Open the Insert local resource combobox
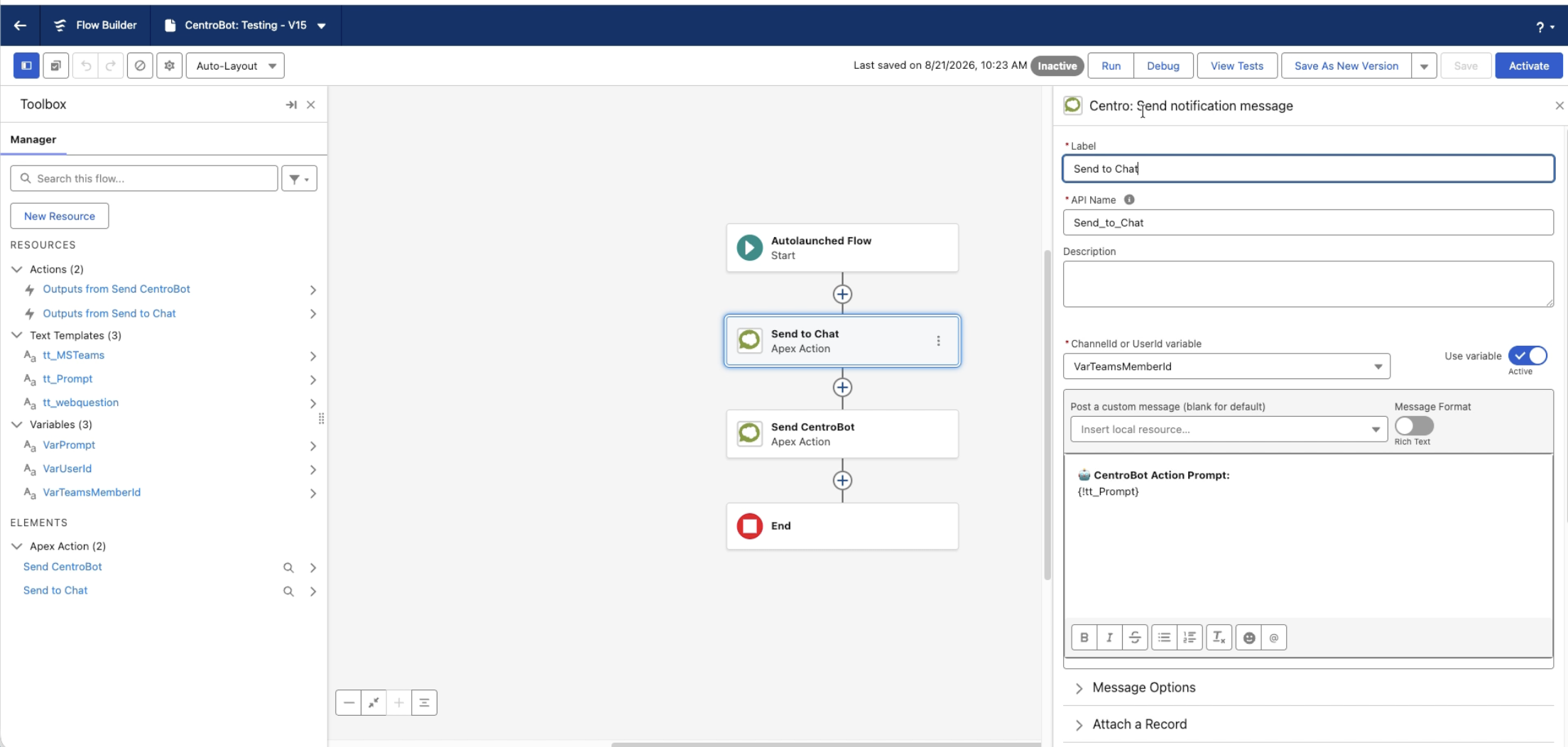The image size is (1568, 747). coord(1229,430)
